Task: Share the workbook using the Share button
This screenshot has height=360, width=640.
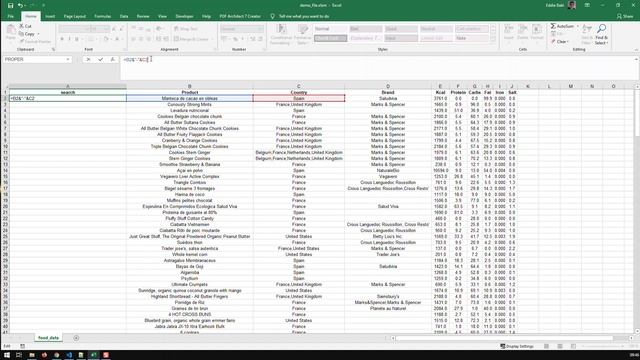Action: tap(625, 16)
